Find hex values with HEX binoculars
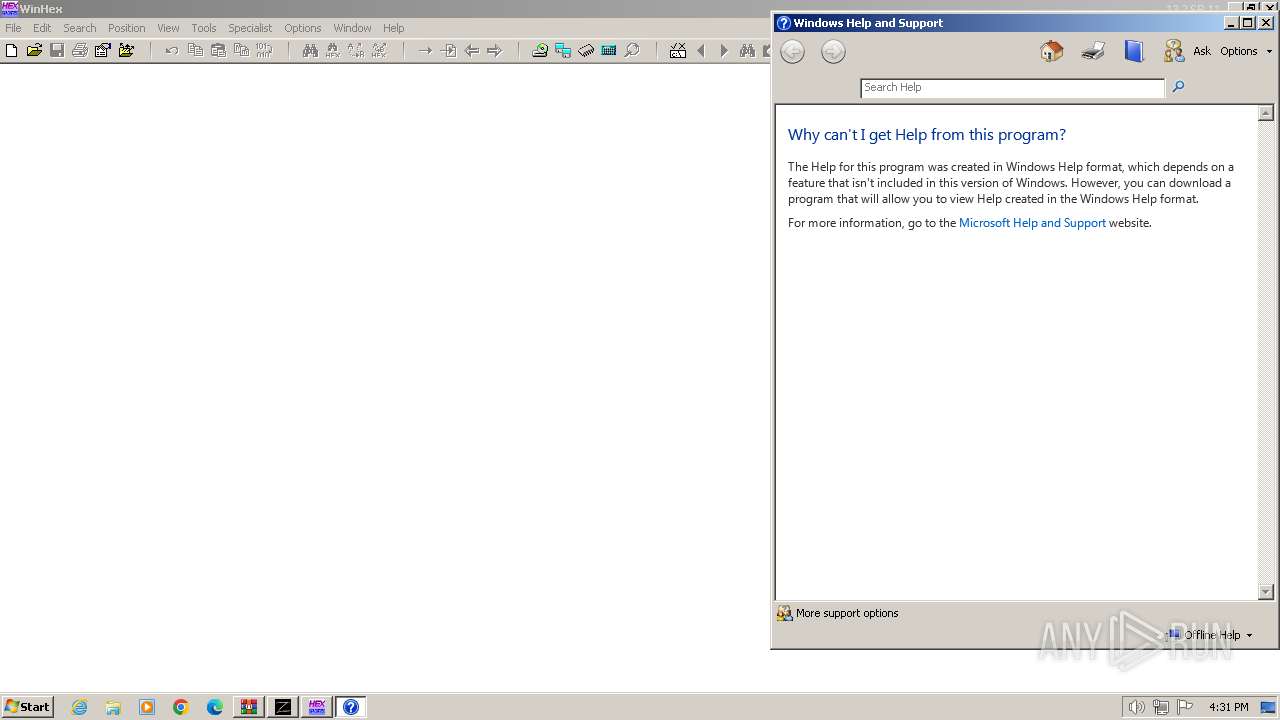Screen dimensions: 1280x720 click(333, 50)
